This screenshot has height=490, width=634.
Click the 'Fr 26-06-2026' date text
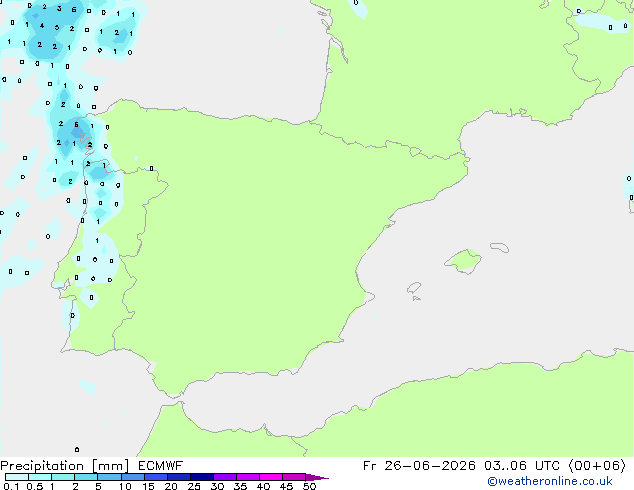(x=419, y=466)
